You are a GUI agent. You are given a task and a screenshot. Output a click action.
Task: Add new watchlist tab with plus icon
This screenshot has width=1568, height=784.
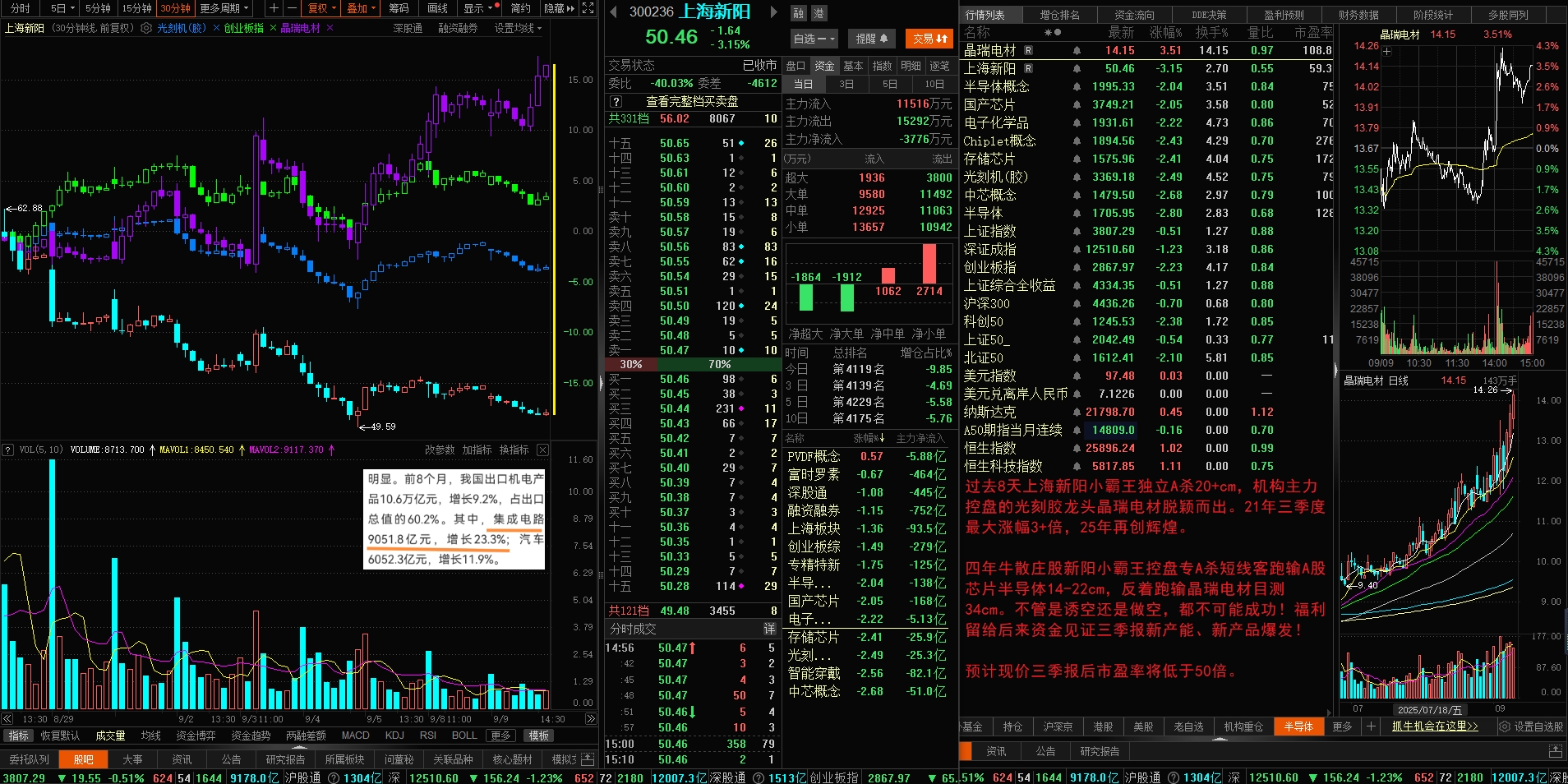1371,726
